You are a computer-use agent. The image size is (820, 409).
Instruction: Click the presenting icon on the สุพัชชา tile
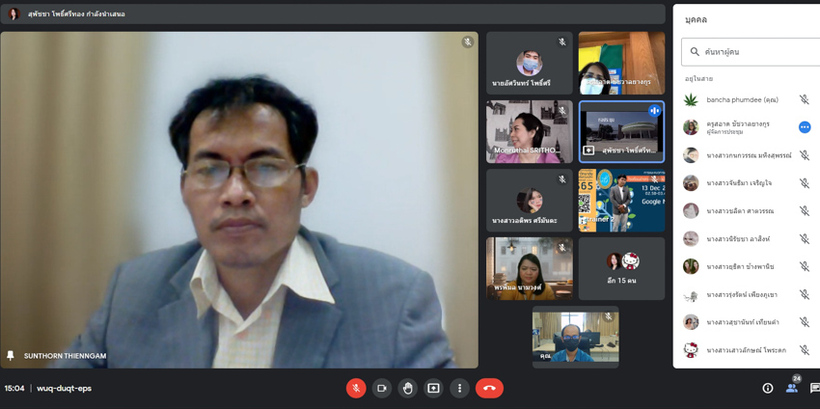[588, 151]
